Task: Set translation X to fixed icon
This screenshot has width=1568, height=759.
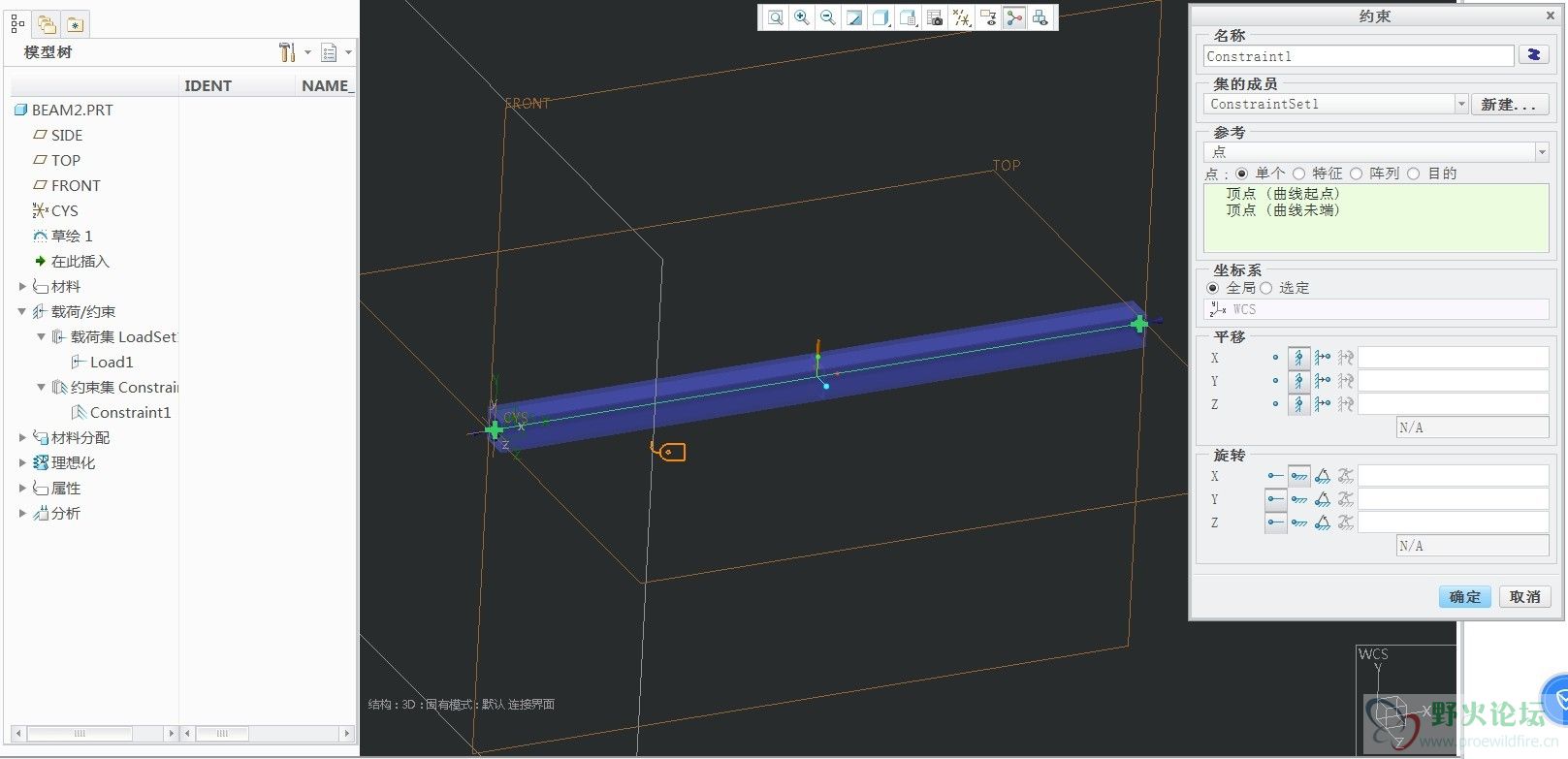Action: tap(1299, 358)
